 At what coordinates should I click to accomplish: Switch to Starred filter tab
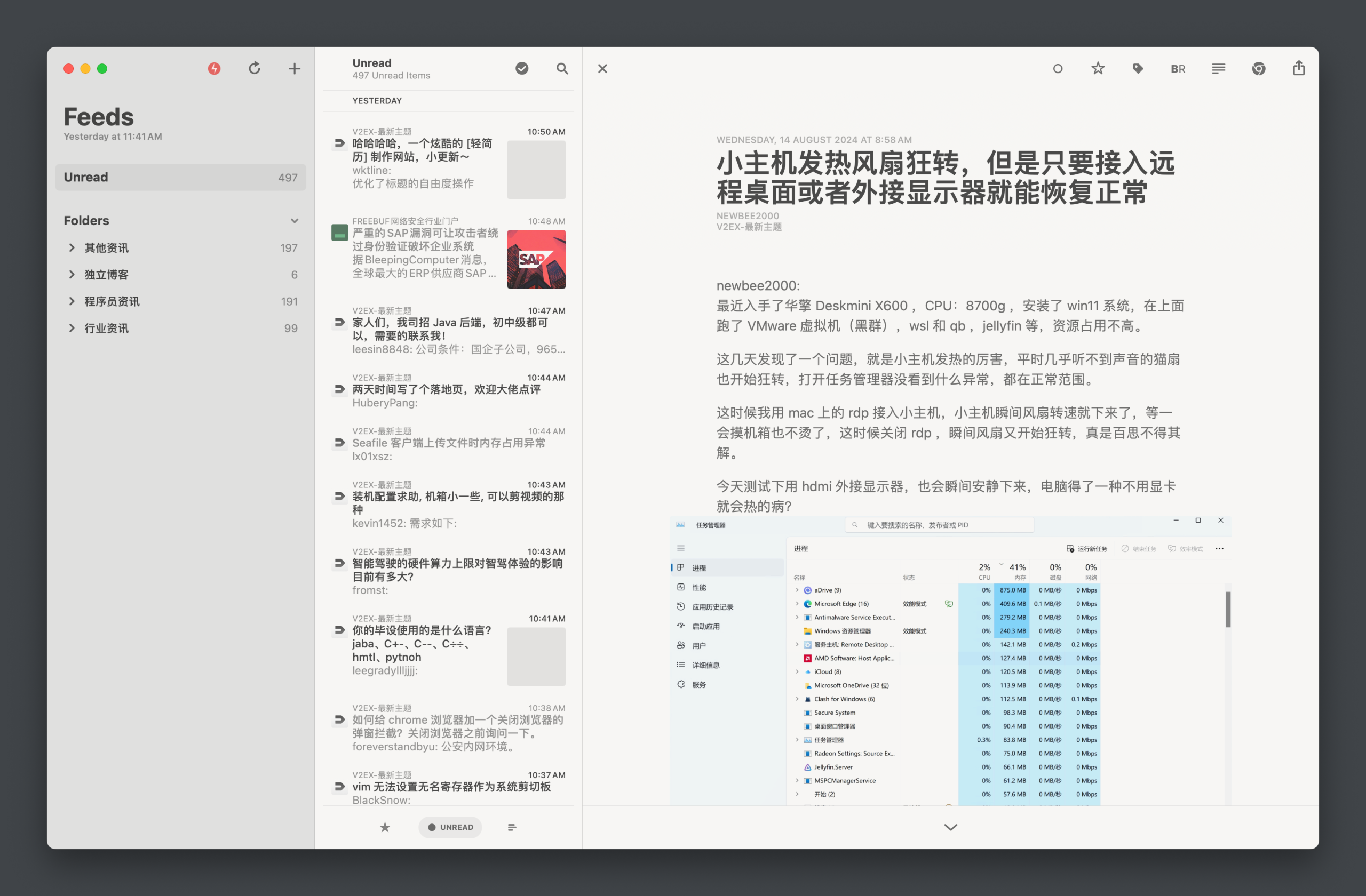tap(385, 827)
